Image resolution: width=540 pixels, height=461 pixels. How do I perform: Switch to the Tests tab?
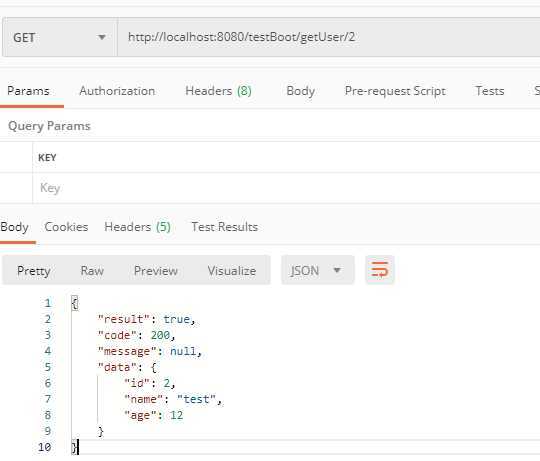click(x=490, y=91)
